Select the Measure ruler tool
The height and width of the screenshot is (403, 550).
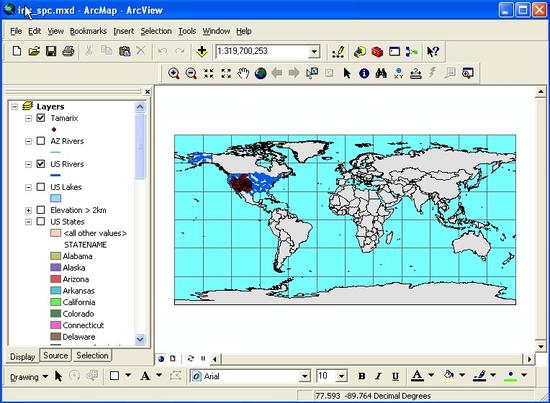pos(415,73)
